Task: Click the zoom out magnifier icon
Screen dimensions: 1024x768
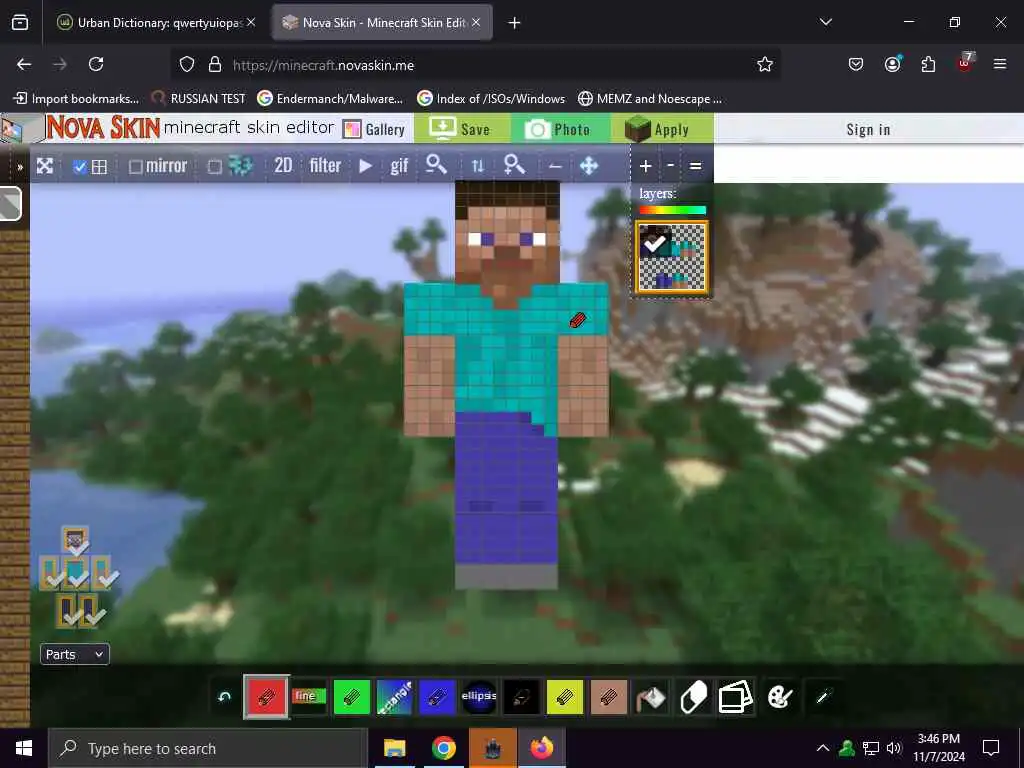Action: pos(436,165)
